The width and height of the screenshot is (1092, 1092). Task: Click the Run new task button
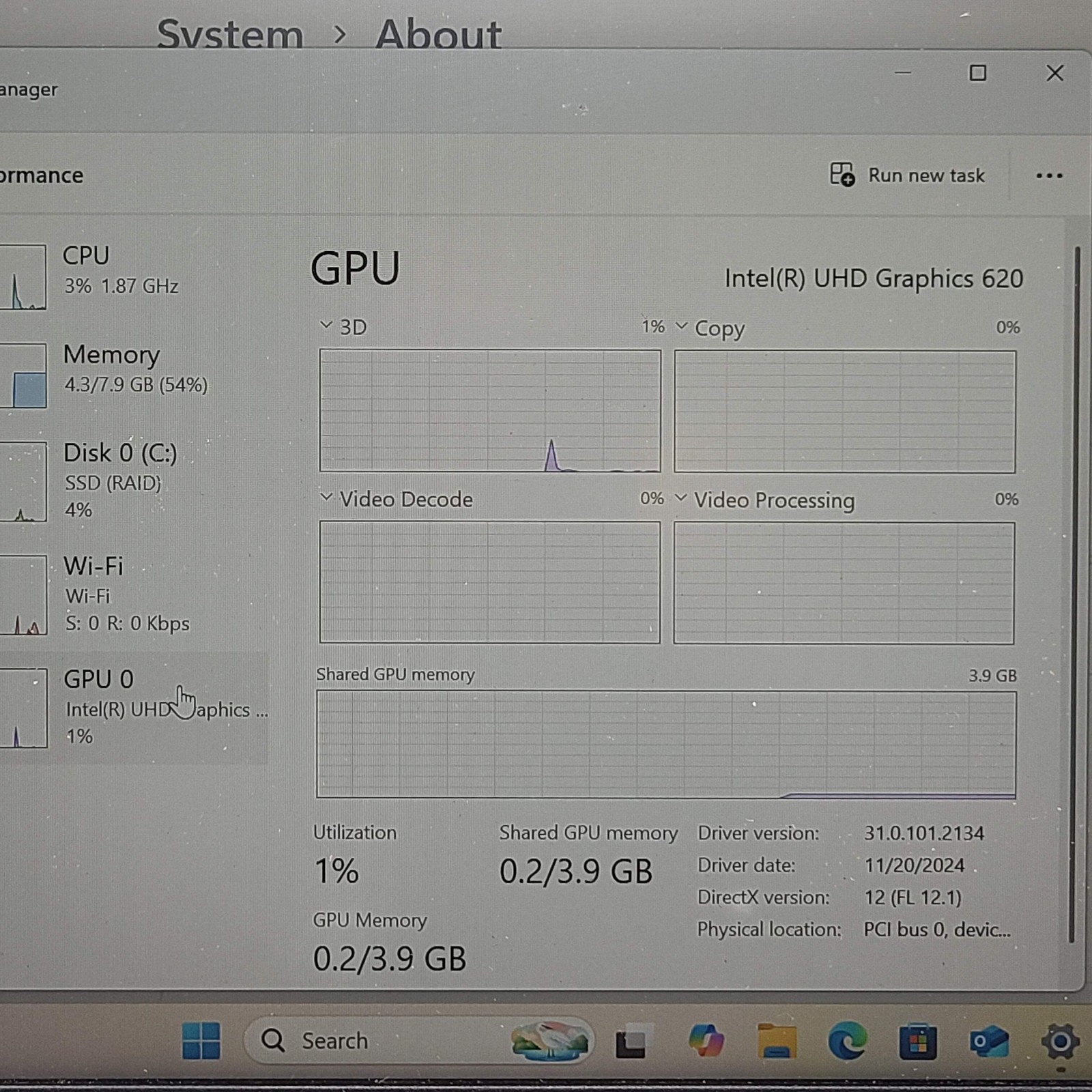click(908, 175)
